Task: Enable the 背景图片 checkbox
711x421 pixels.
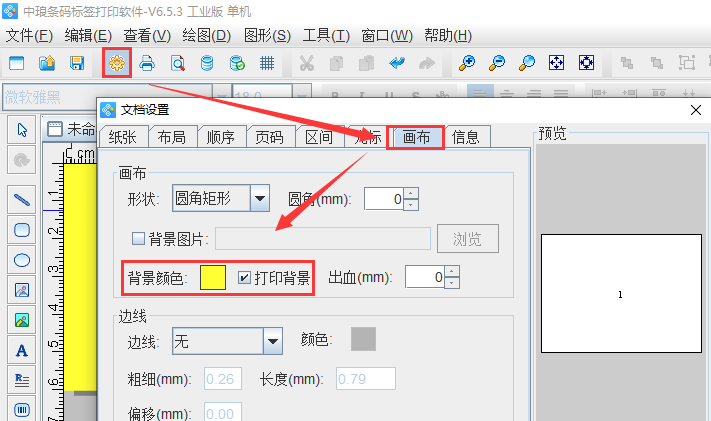Action: tap(138, 238)
